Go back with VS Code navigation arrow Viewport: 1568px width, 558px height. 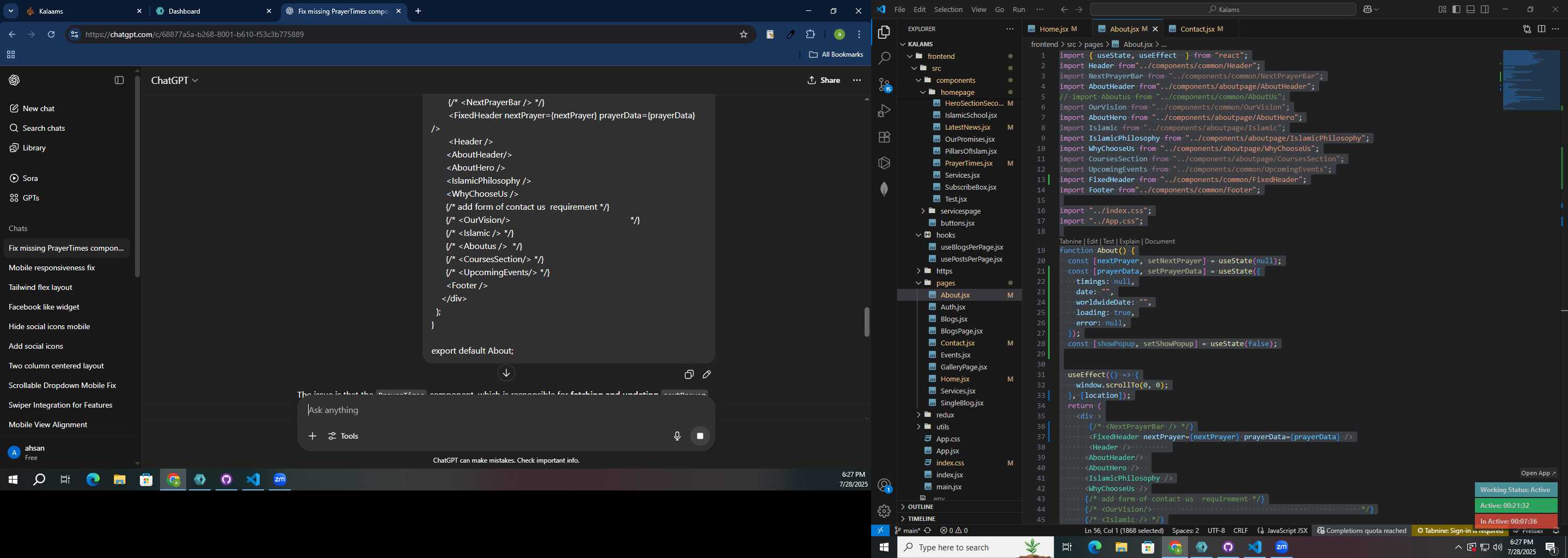point(1064,10)
